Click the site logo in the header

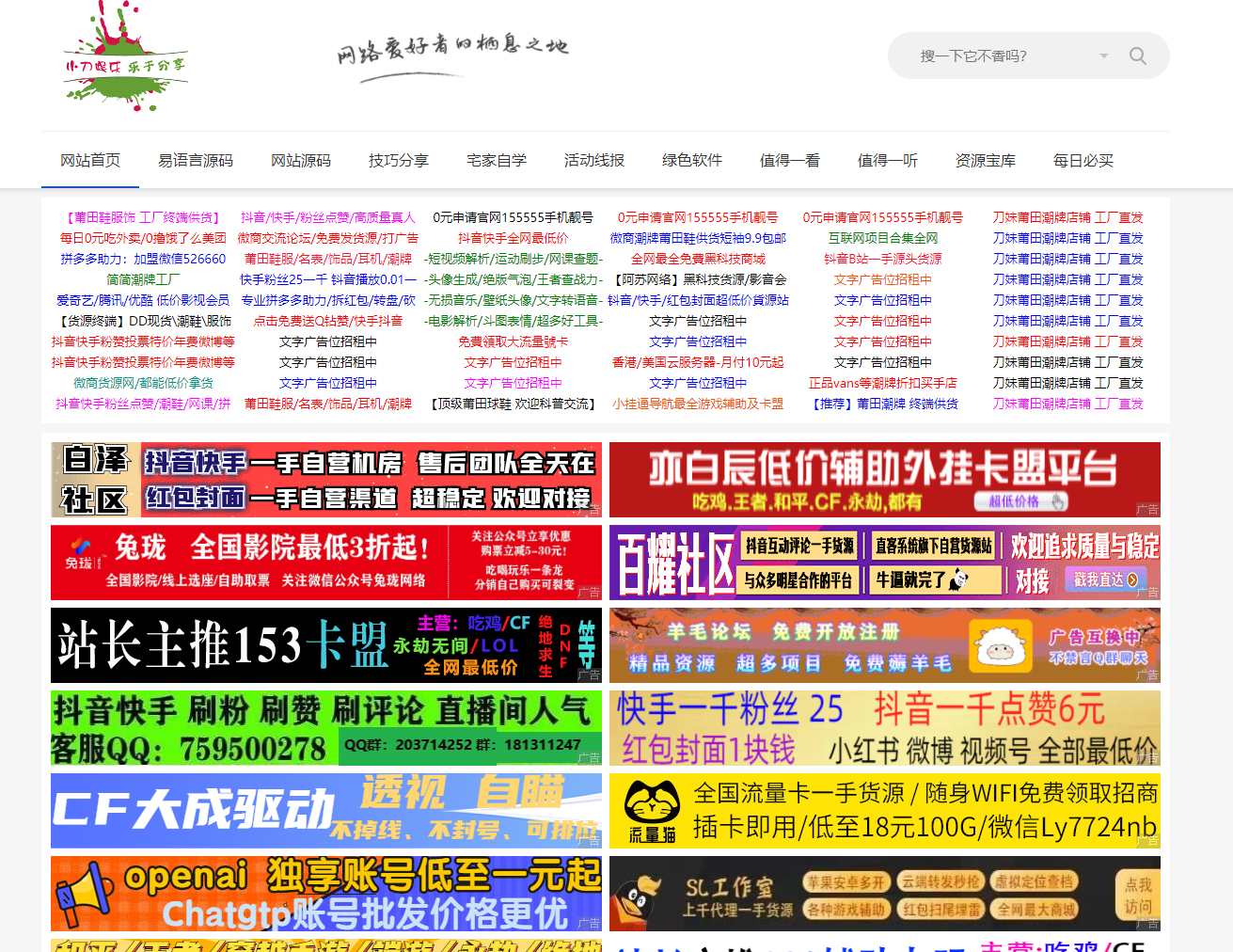click(125, 56)
